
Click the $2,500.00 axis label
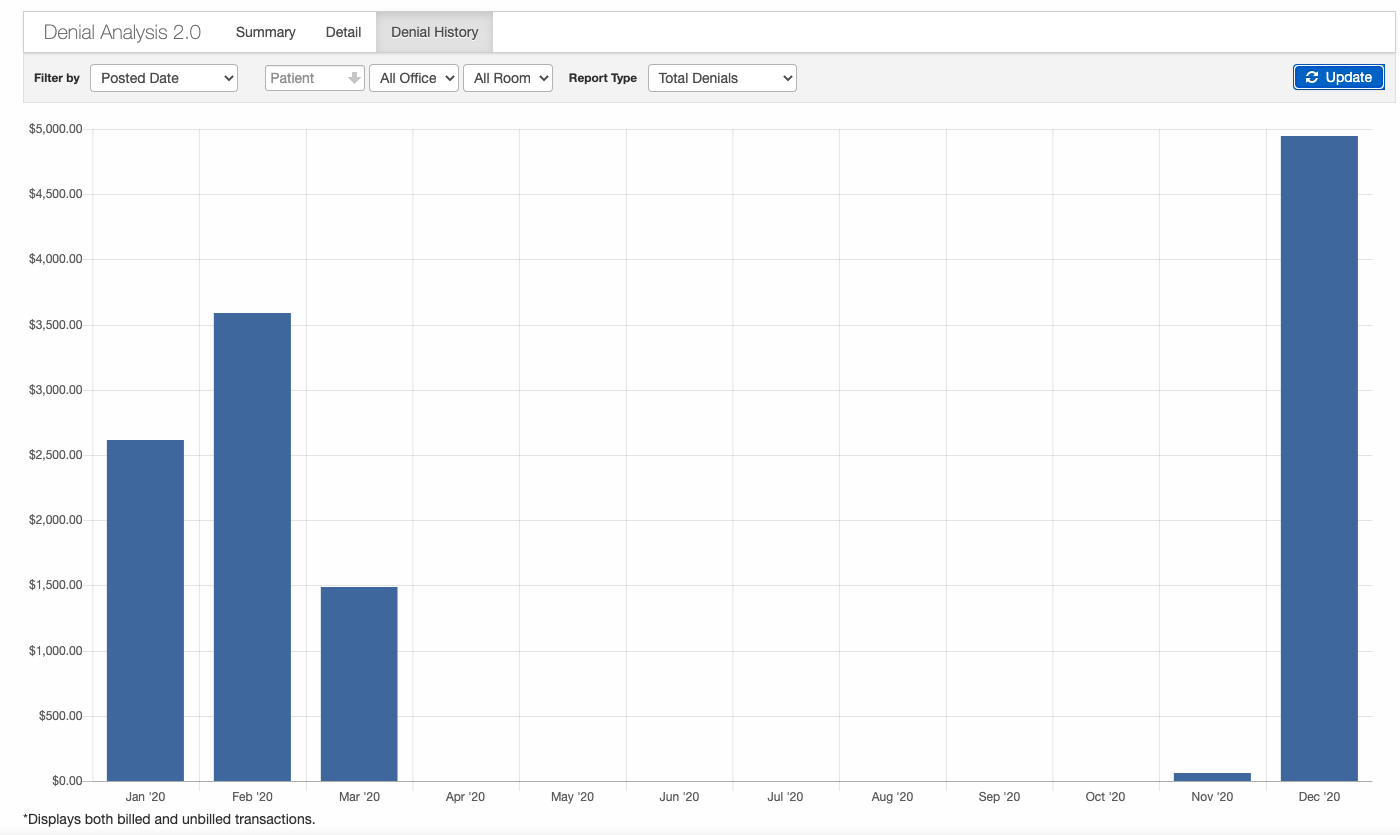click(56, 455)
